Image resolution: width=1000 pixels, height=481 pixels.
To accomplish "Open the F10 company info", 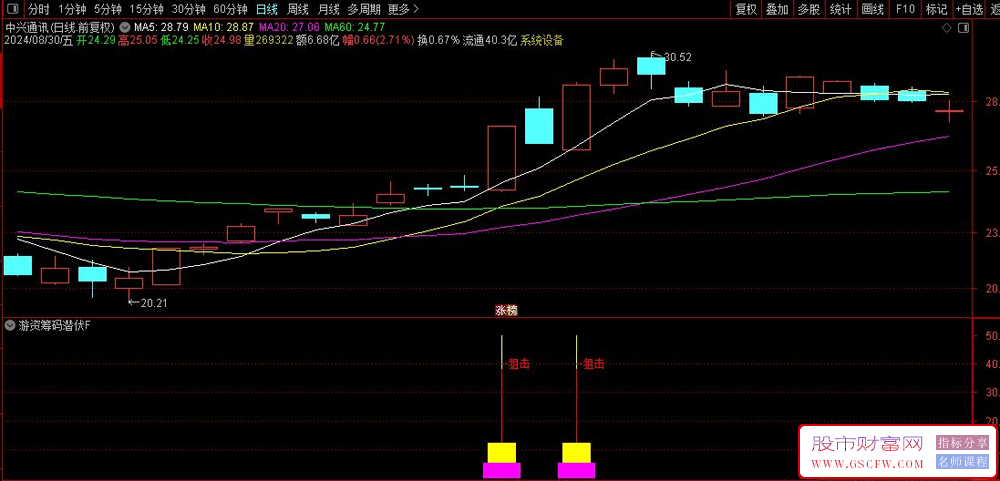I will pyautogui.click(x=904, y=9).
